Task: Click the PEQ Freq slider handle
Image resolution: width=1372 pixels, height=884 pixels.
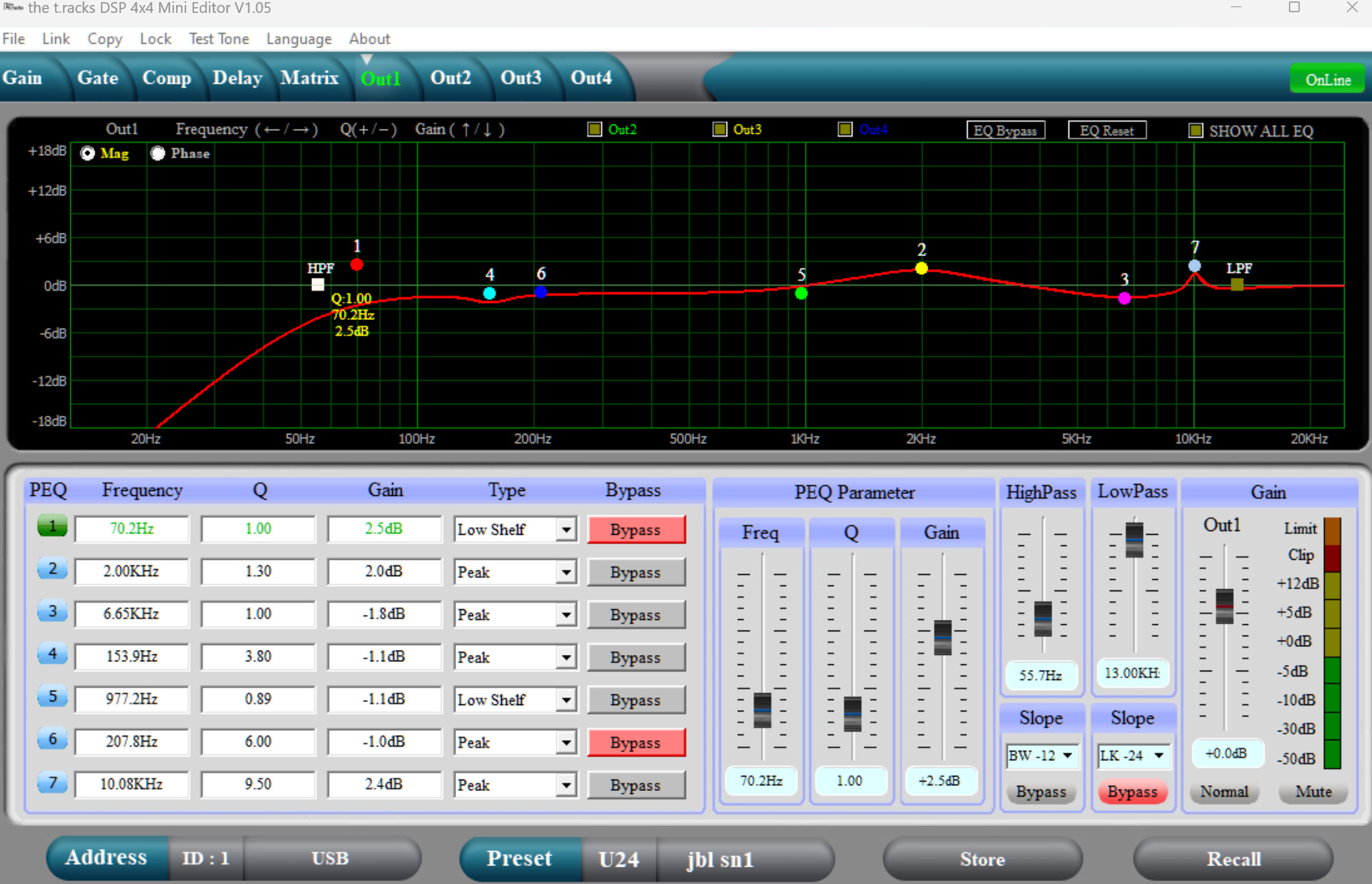Action: point(762,710)
